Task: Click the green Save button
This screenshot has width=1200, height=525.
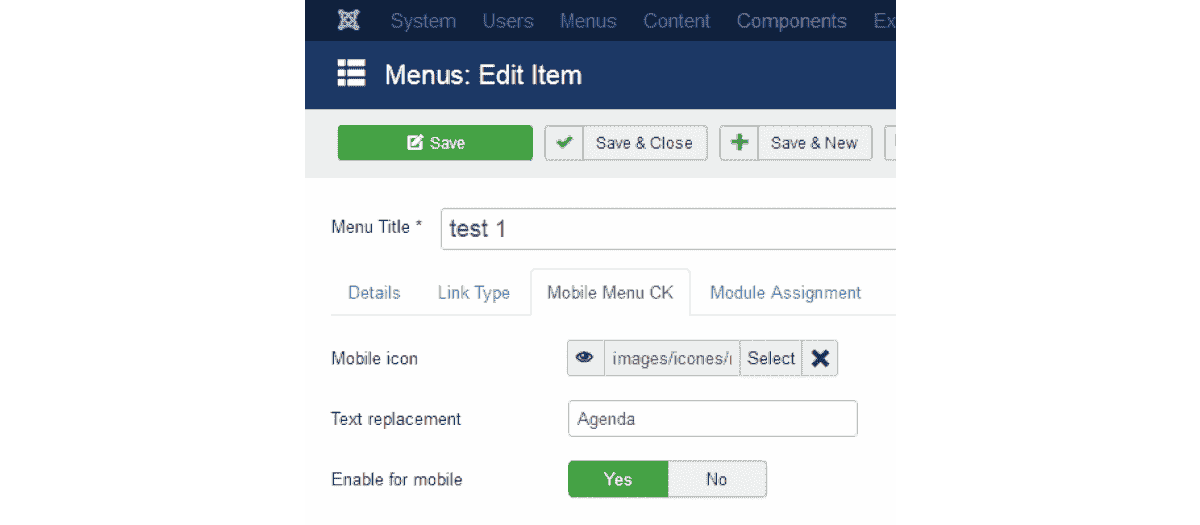Action: 435,143
